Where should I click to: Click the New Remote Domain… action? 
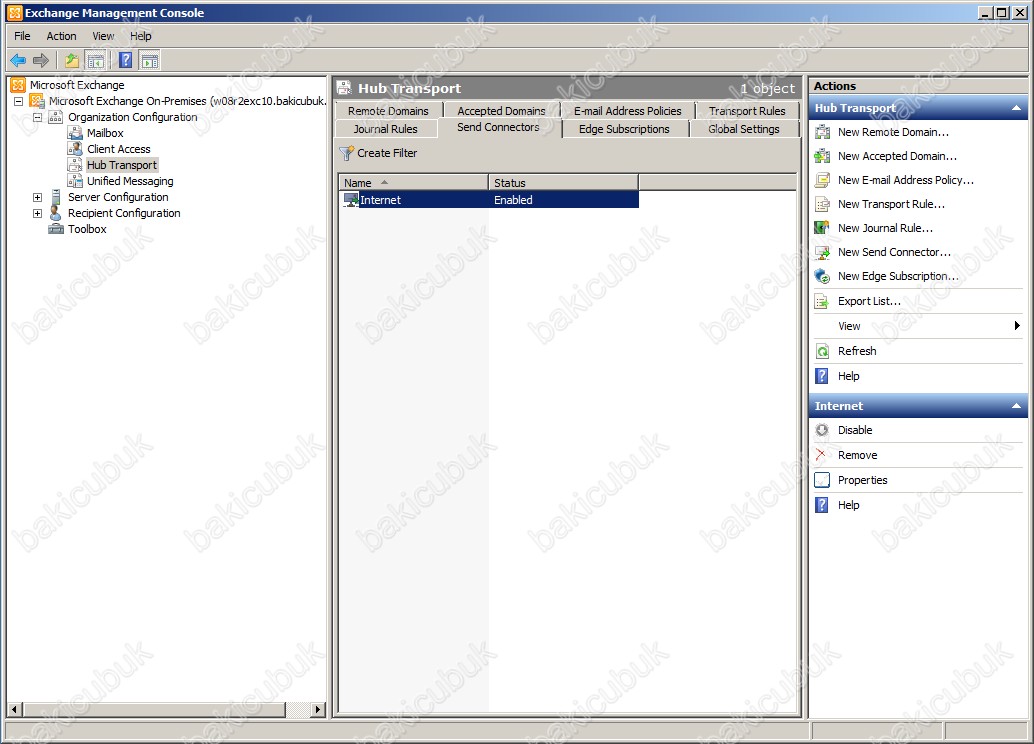(894, 132)
